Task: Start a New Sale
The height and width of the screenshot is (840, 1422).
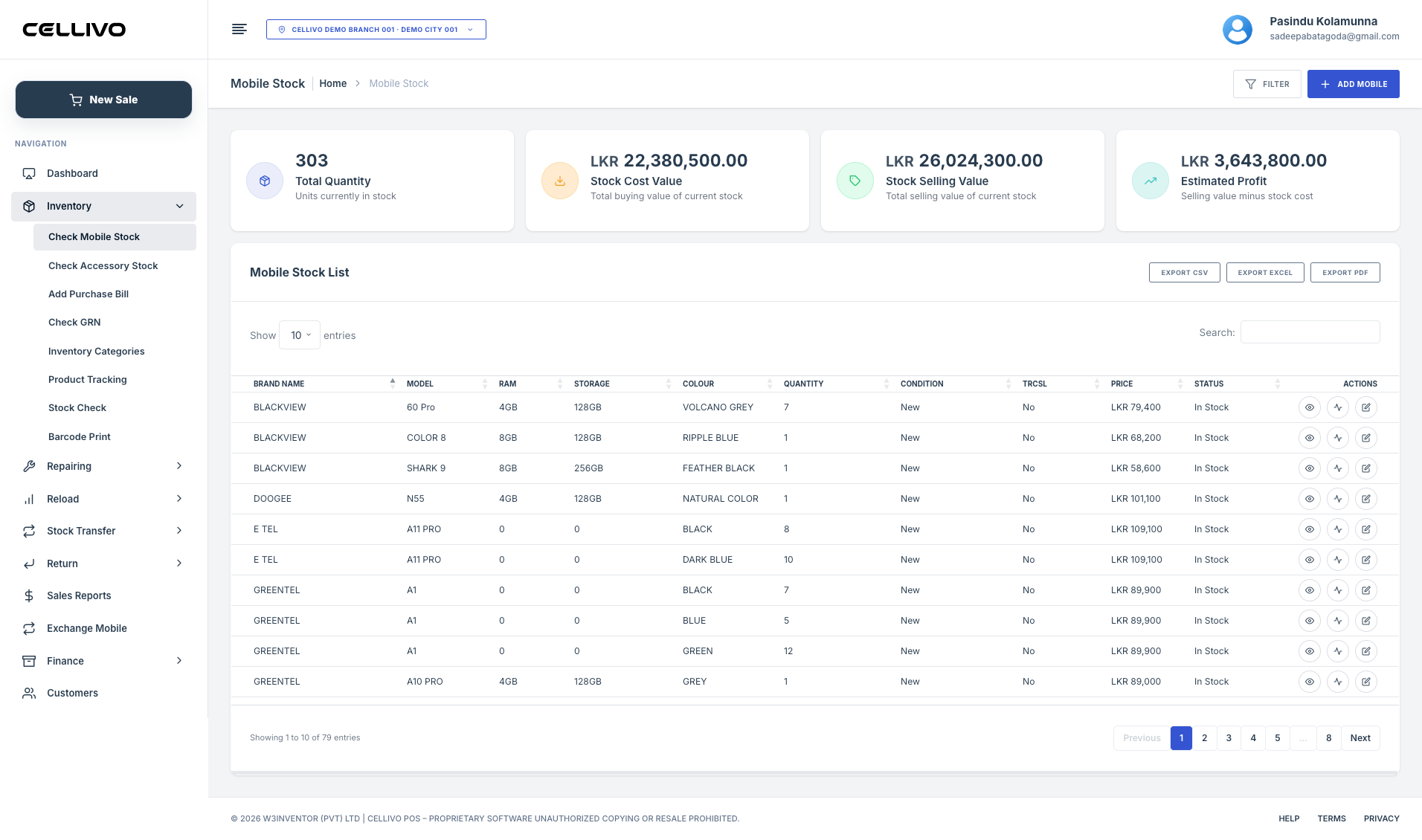Action: pyautogui.click(x=103, y=100)
